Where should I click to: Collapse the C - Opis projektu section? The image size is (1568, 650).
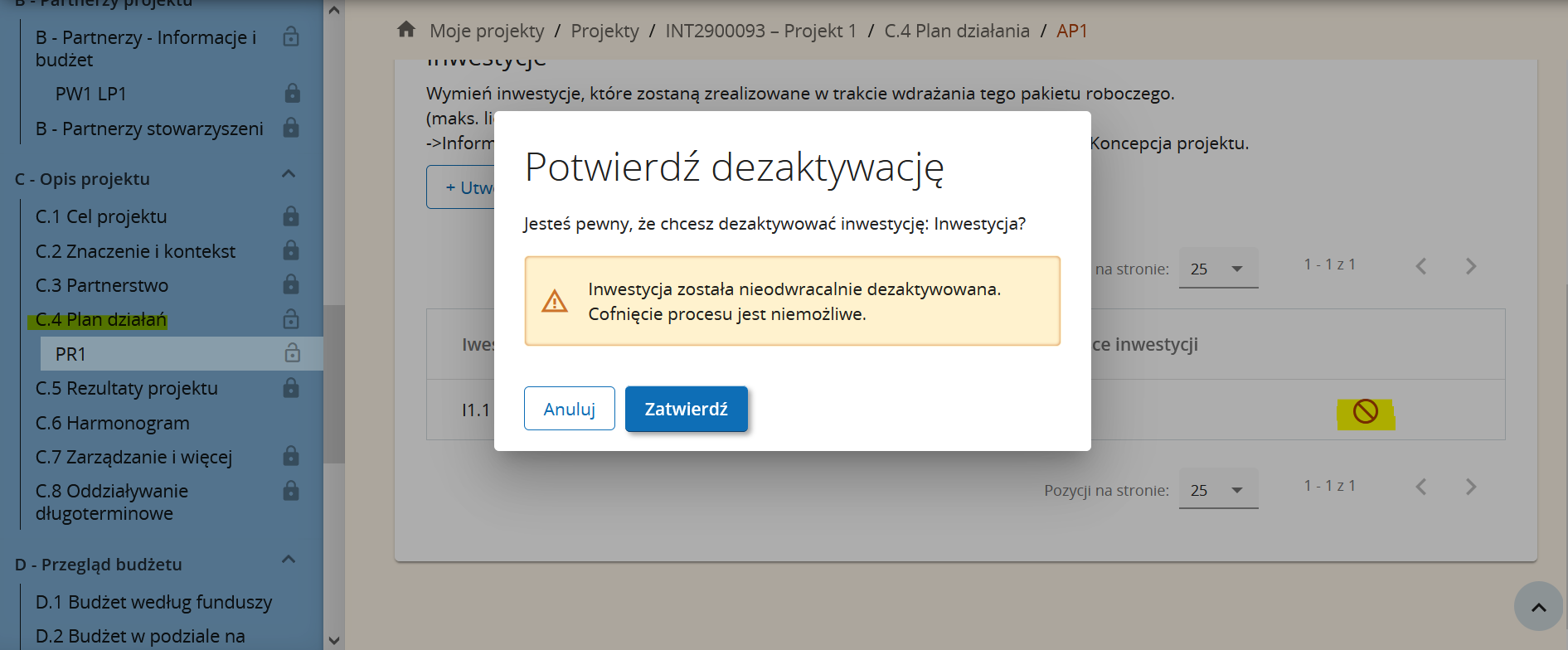point(289,174)
